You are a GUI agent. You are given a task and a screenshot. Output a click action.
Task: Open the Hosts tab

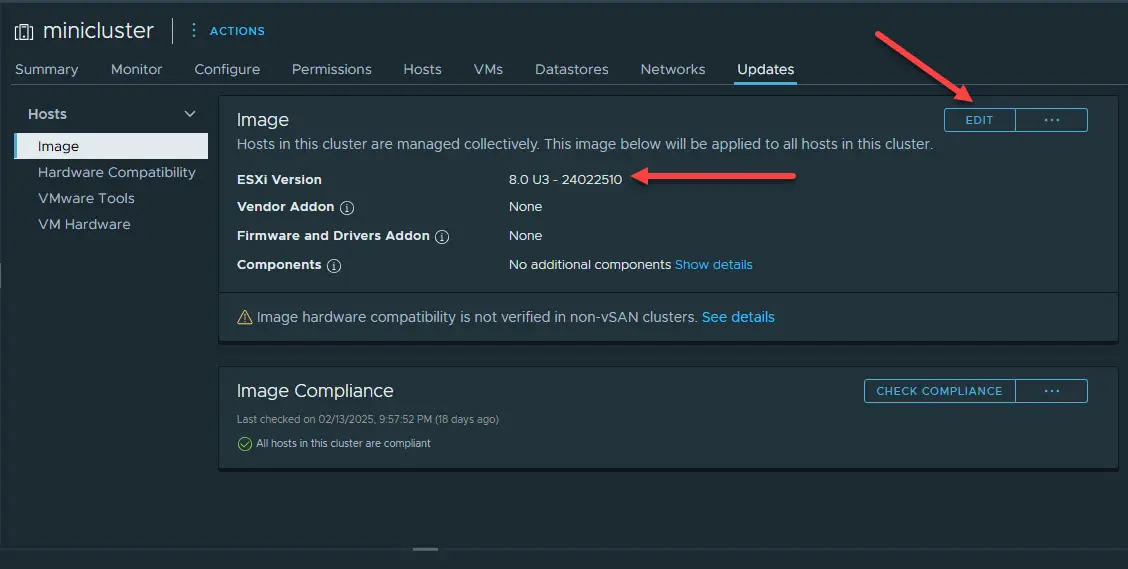click(422, 70)
